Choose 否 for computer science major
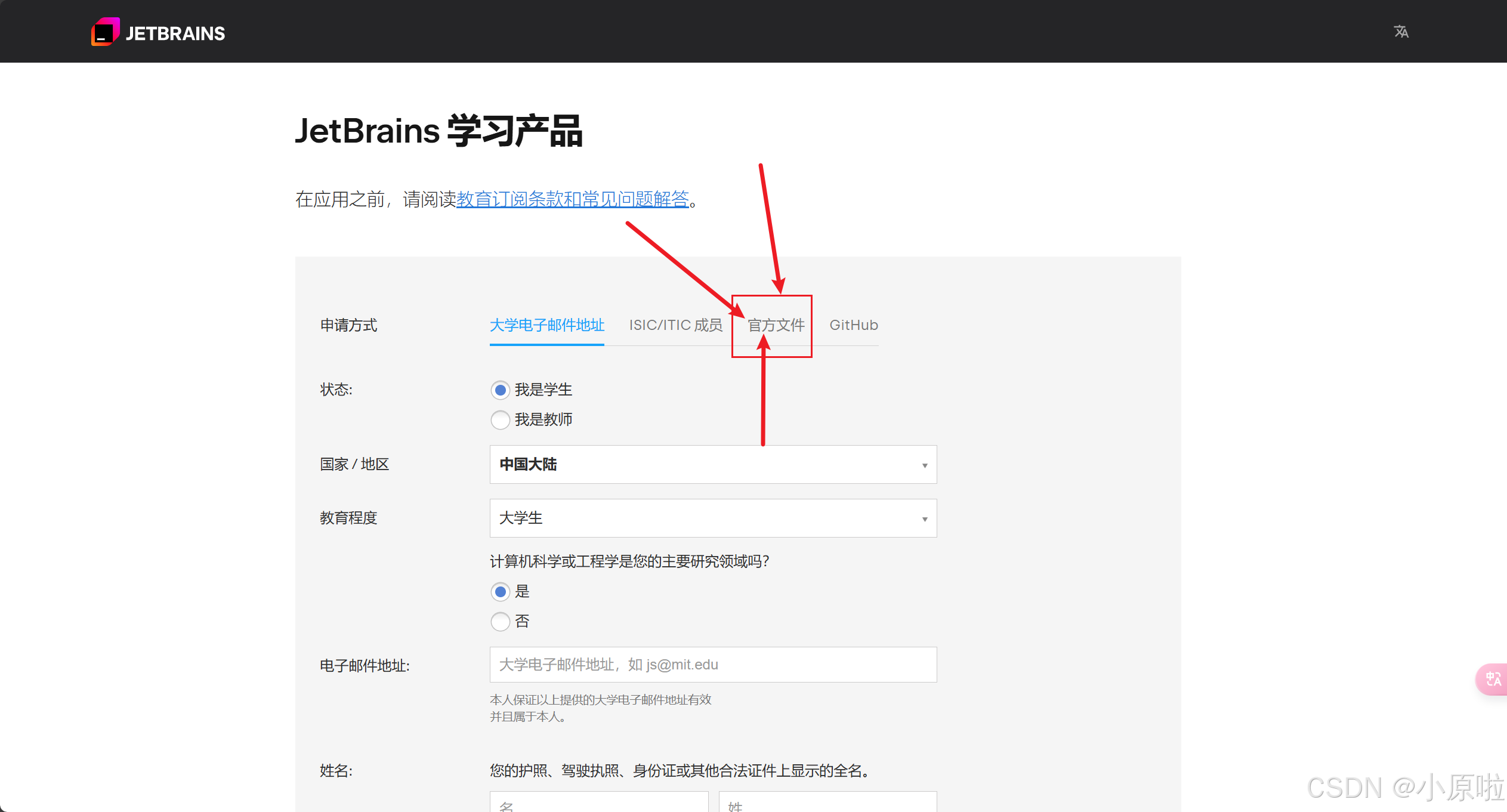This screenshot has height=812, width=1507. 500,622
